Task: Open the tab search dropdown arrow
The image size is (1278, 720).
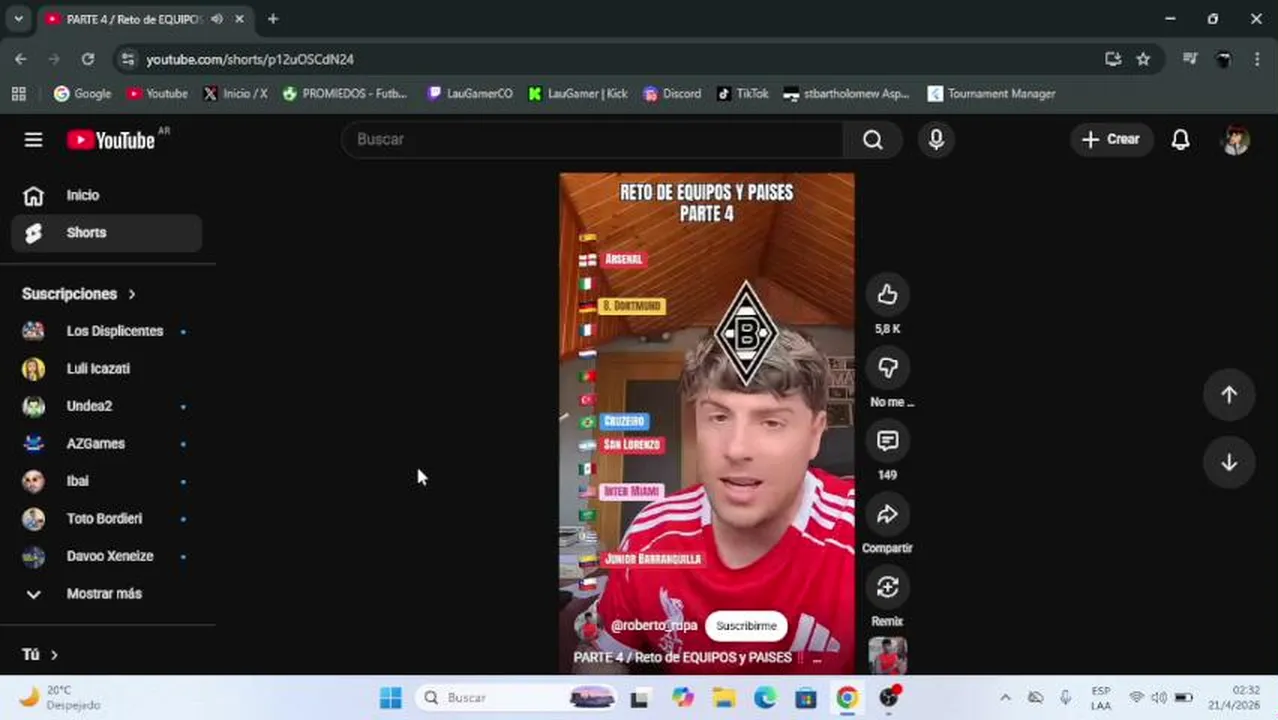Action: [18, 18]
